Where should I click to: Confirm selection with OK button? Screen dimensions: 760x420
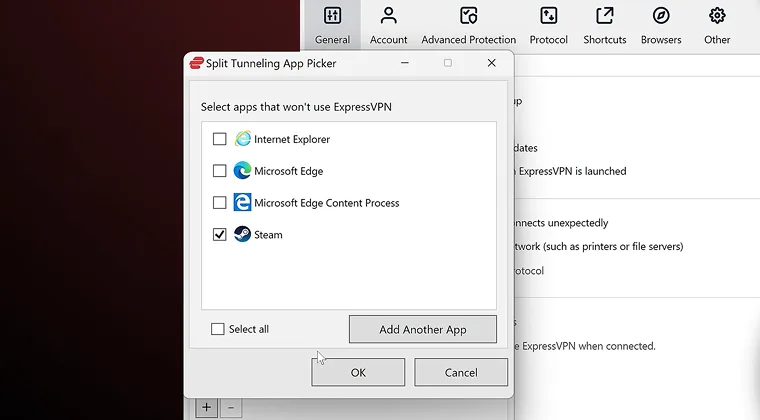[358, 373]
